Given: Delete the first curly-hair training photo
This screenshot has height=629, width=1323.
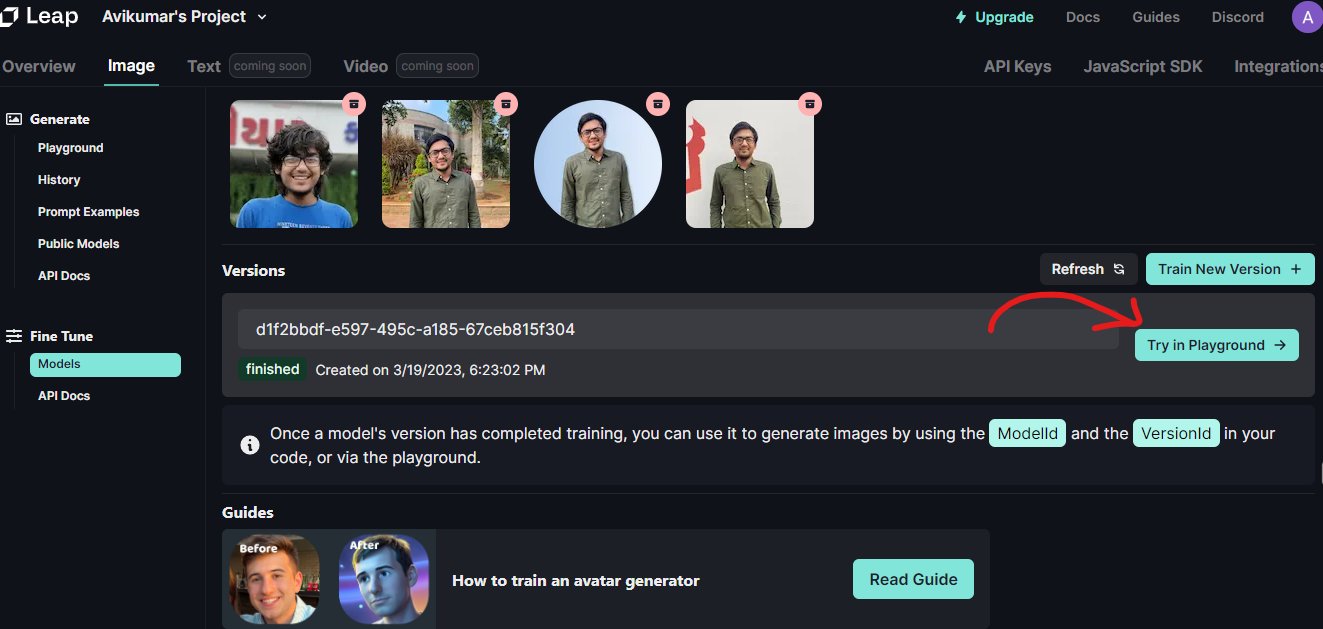Looking at the screenshot, I should coord(354,103).
